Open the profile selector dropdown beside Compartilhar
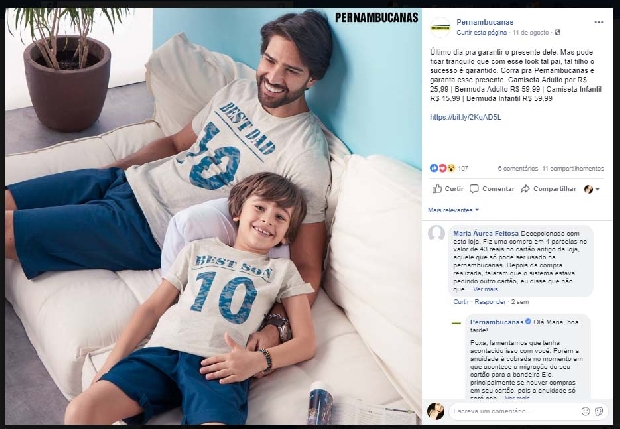The image size is (620, 429). click(592, 189)
